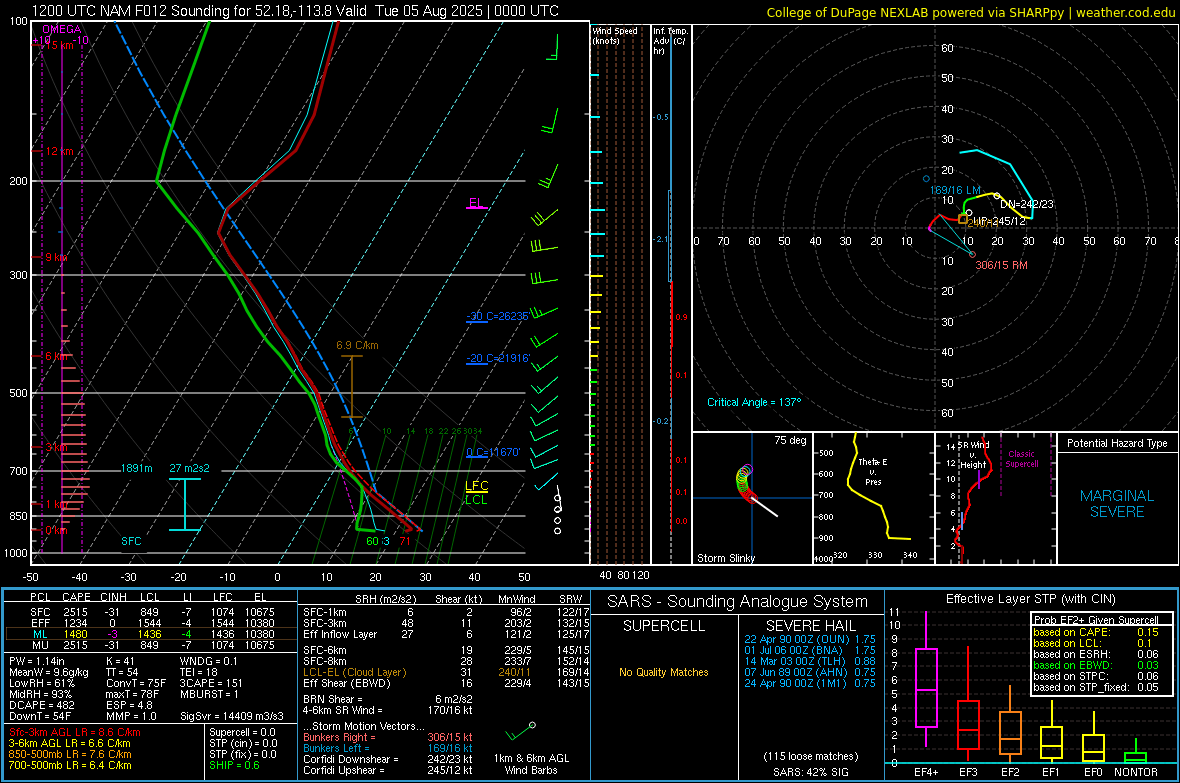Click the '24 Apr 90 00Z (1M1)' hail analogue
This screenshot has height=783, width=1180.
coord(810,683)
